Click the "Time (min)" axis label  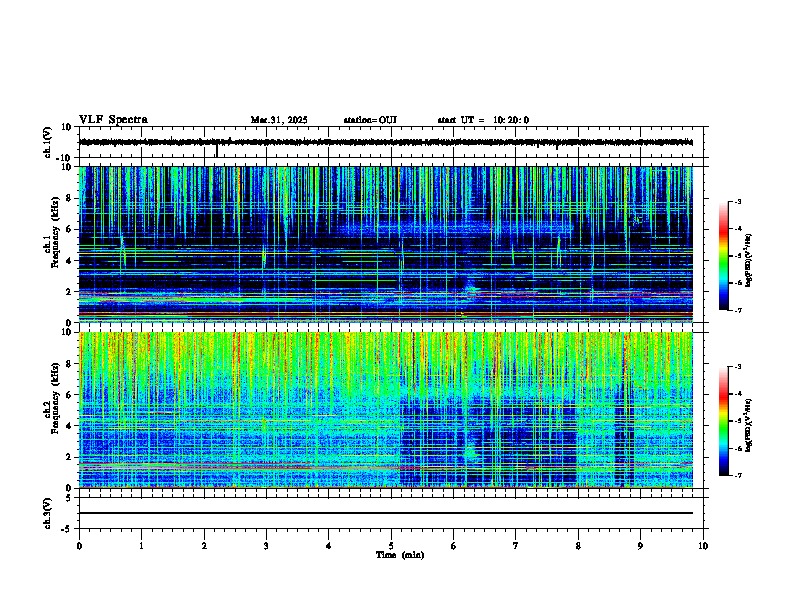[x=400, y=555]
